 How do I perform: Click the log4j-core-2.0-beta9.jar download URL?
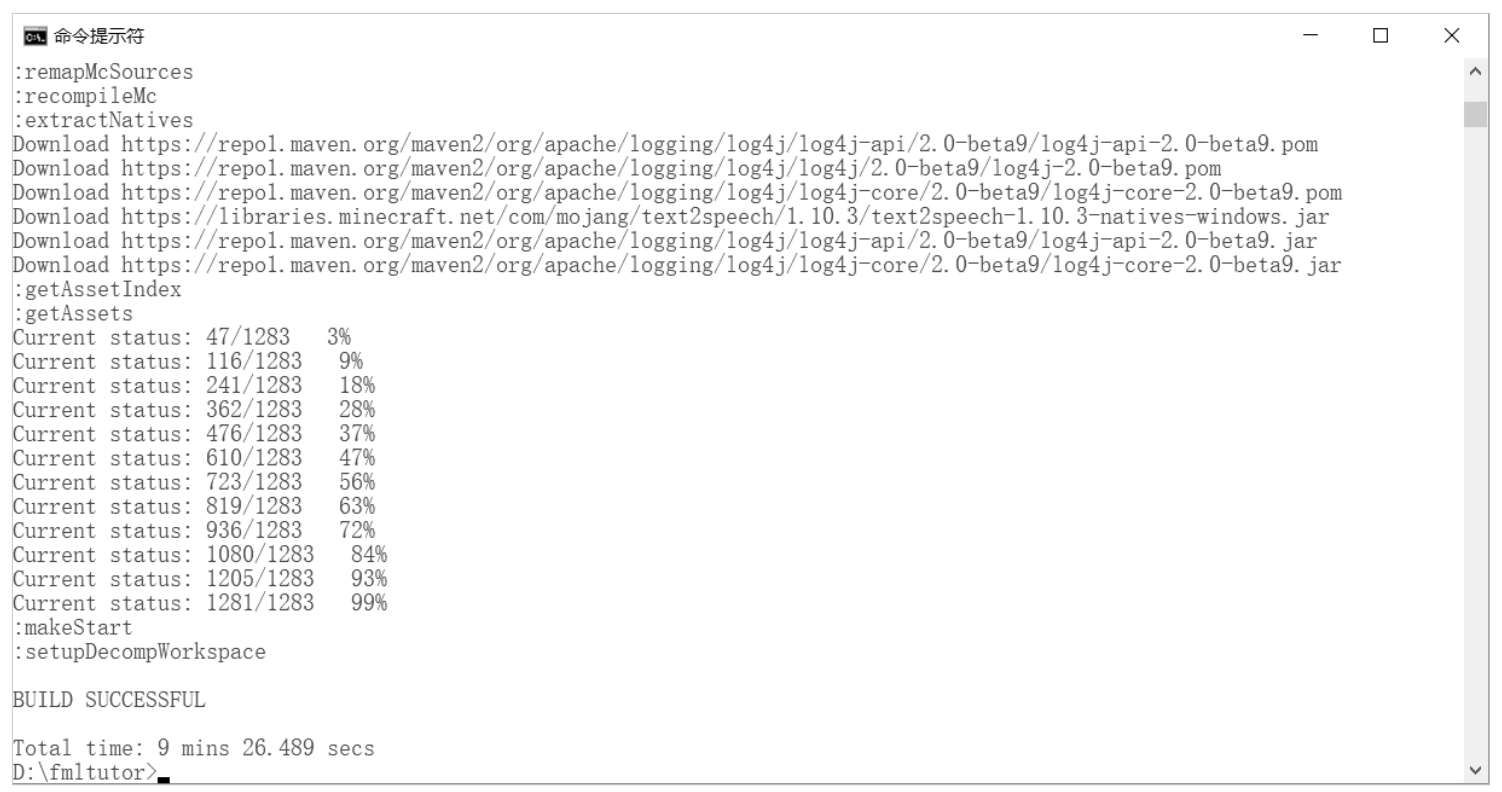click(731, 265)
